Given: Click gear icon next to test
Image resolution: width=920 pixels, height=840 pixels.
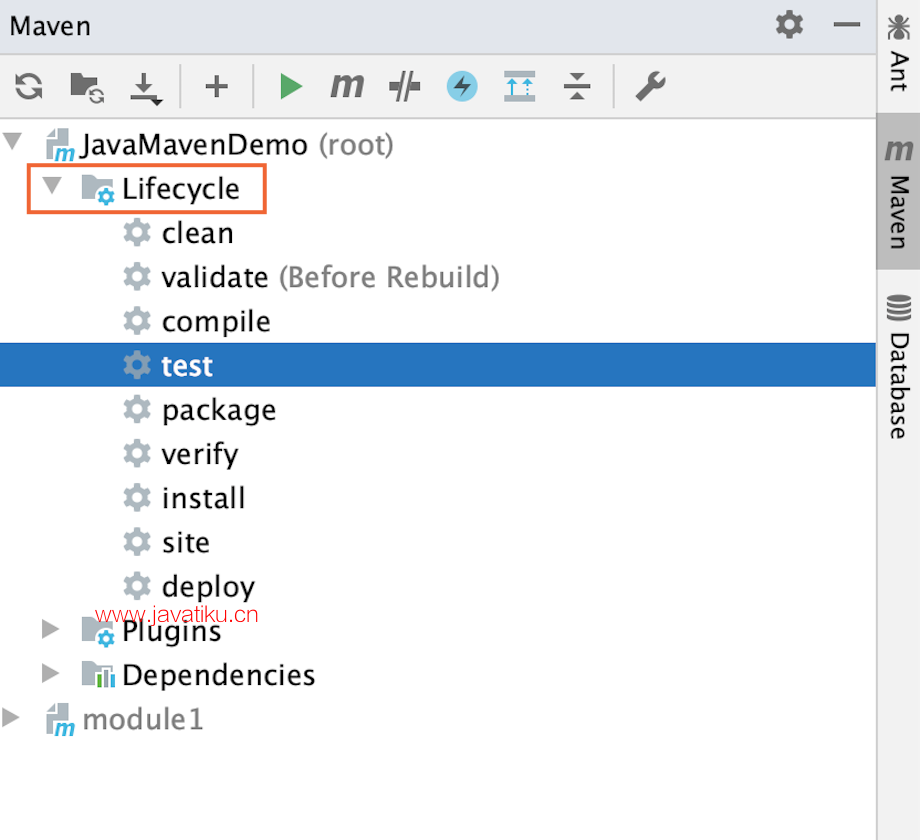Looking at the screenshot, I should [x=137, y=365].
